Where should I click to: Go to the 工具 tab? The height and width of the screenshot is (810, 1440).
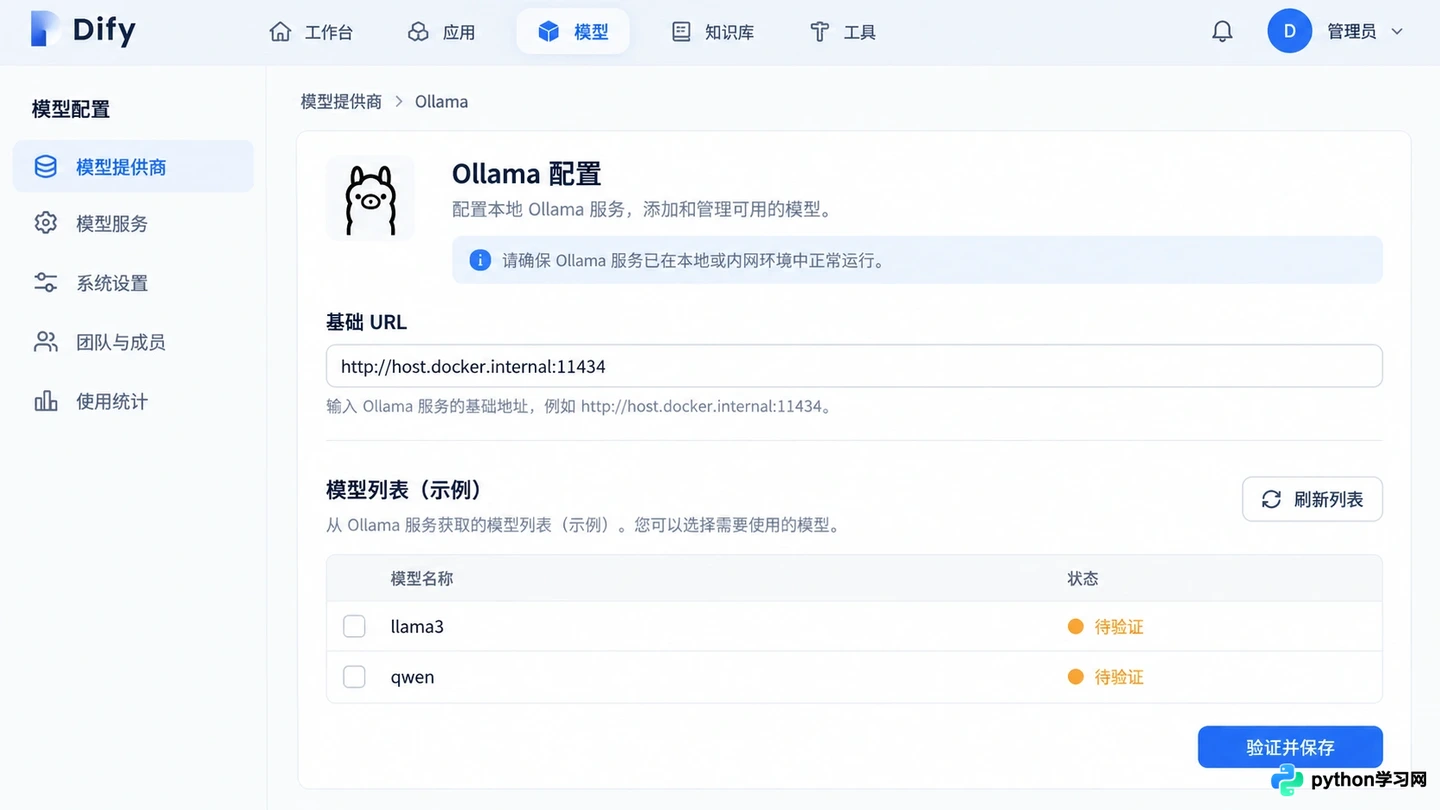point(842,32)
